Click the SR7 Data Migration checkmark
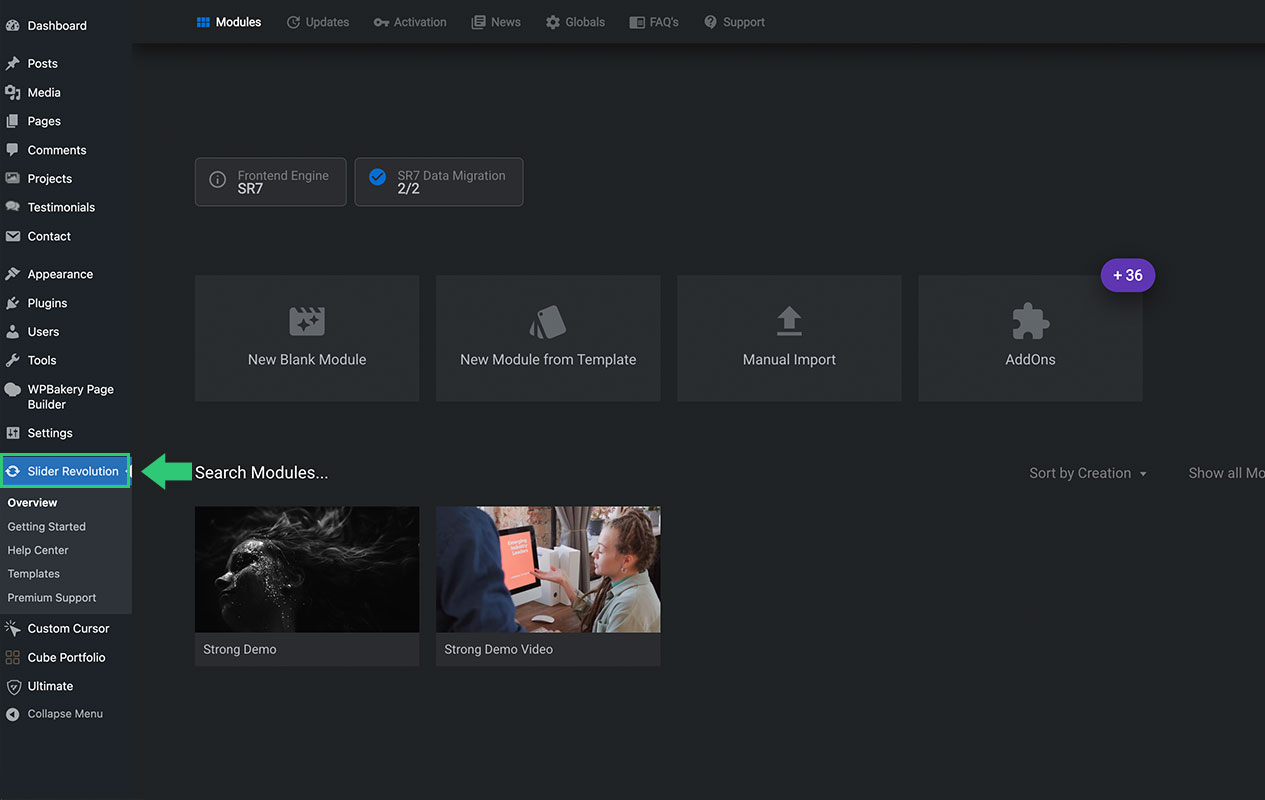The height and width of the screenshot is (800, 1265). coord(377,177)
